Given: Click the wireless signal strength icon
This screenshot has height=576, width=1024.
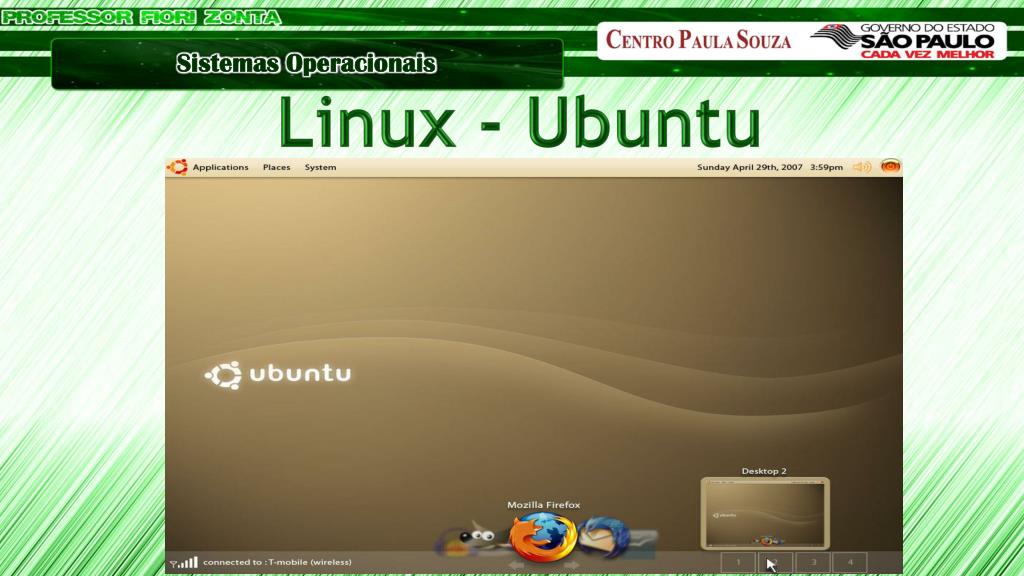Looking at the screenshot, I should [x=184, y=562].
